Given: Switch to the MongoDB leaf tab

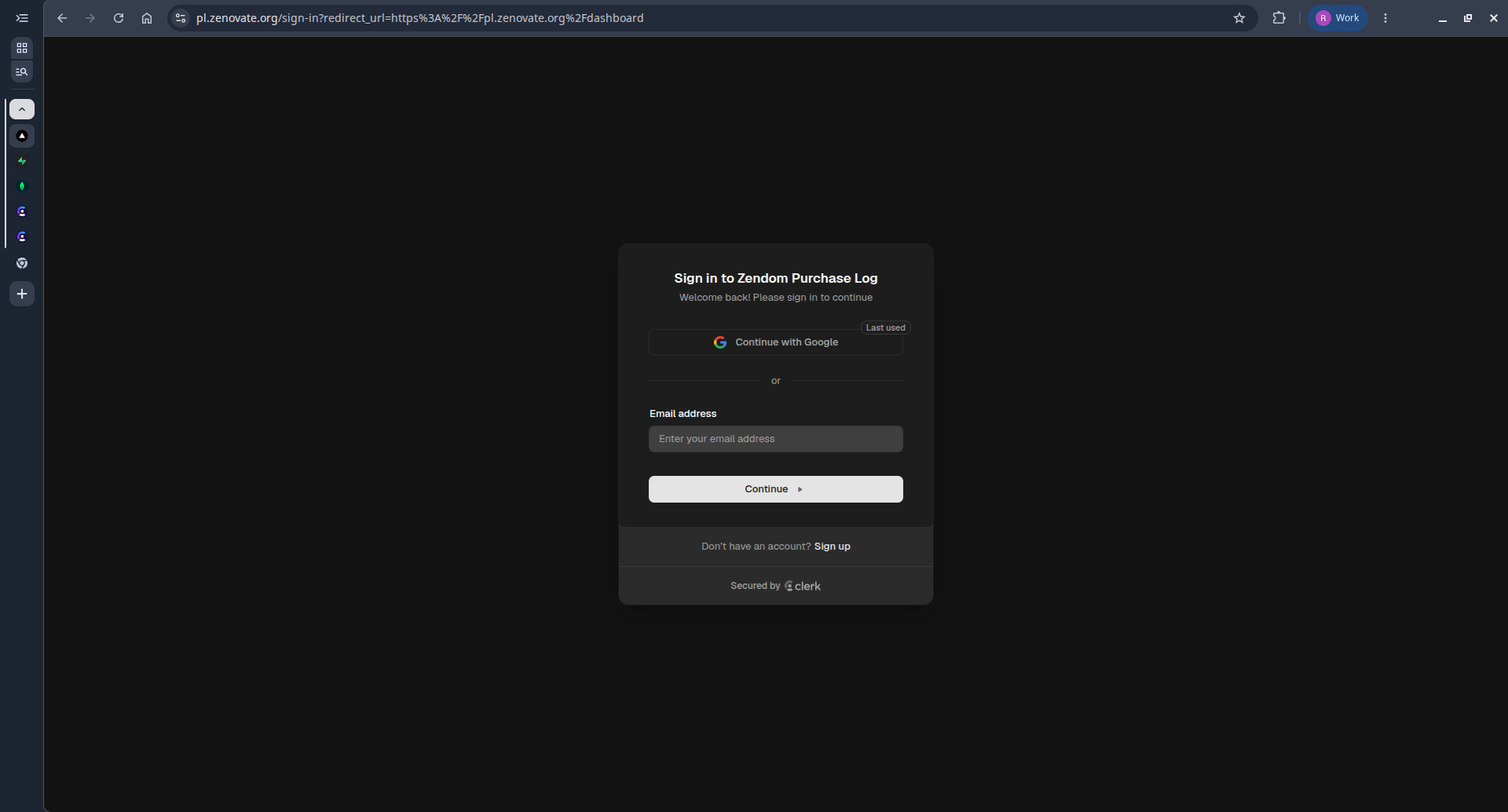Looking at the screenshot, I should [x=22, y=186].
